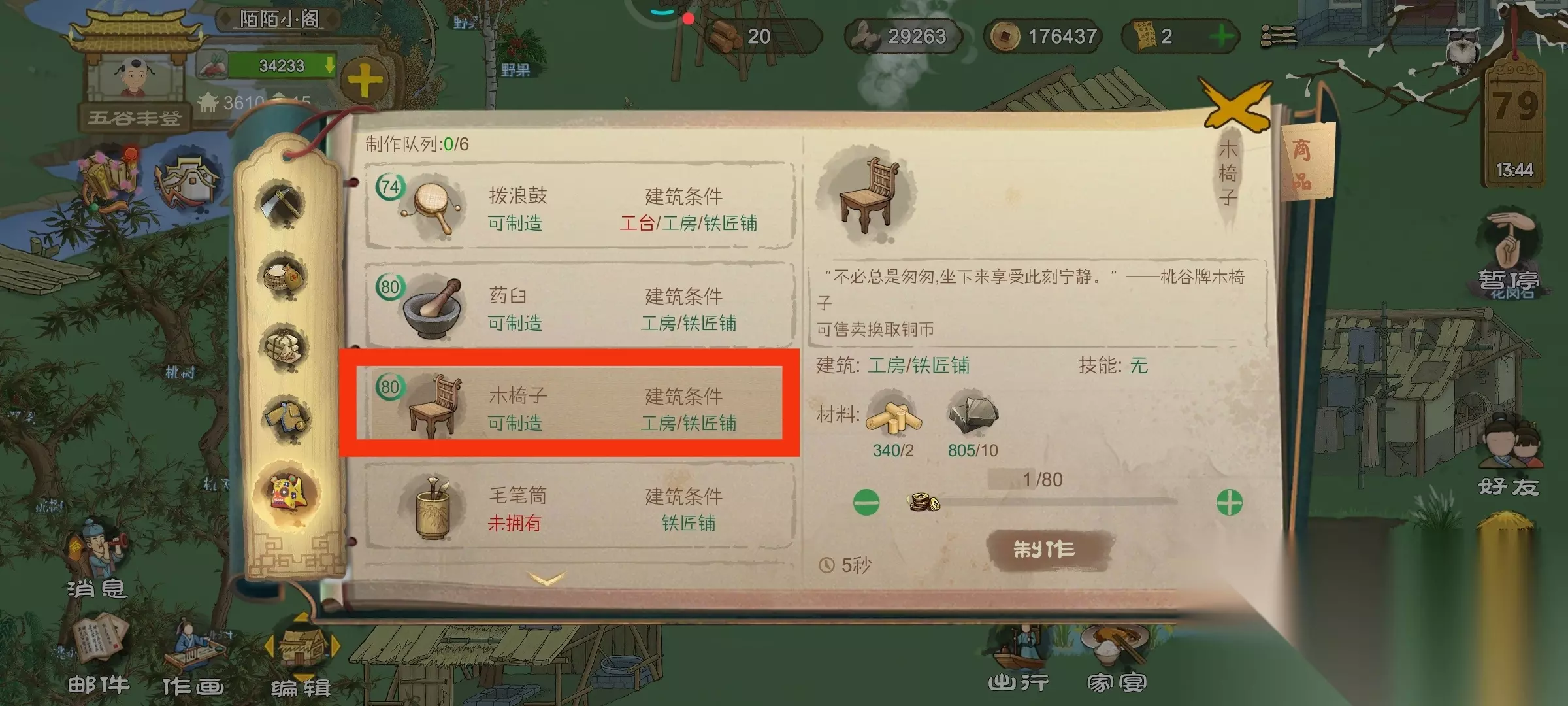
Task: Select the 拨浪鼓 recipe entry
Action: 579,207
